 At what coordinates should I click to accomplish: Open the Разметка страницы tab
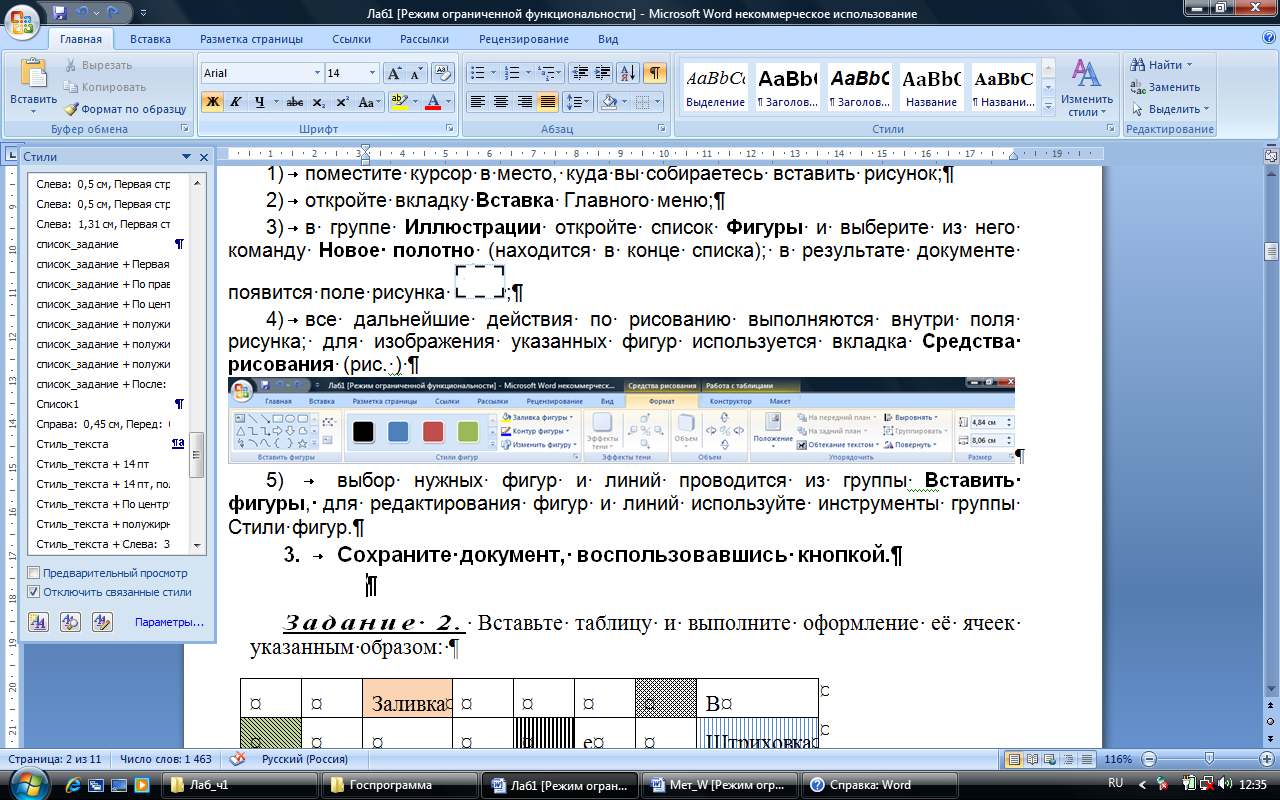tap(251, 39)
